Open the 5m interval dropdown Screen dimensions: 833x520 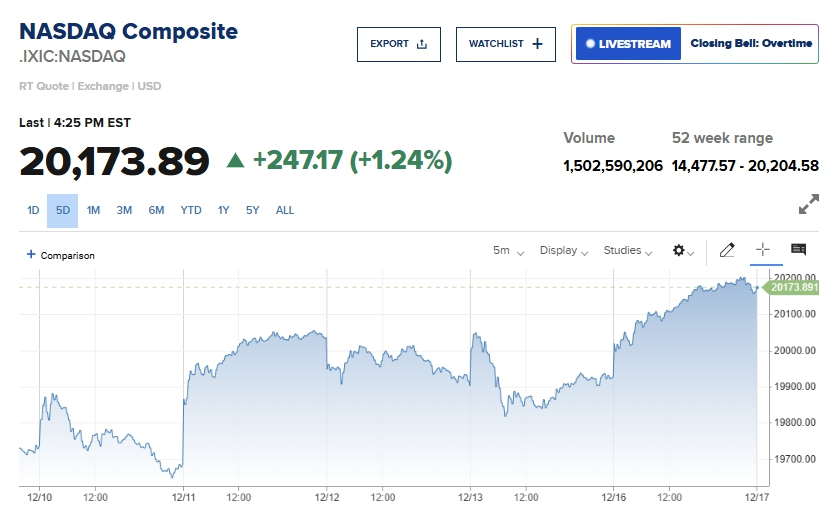[x=508, y=251]
